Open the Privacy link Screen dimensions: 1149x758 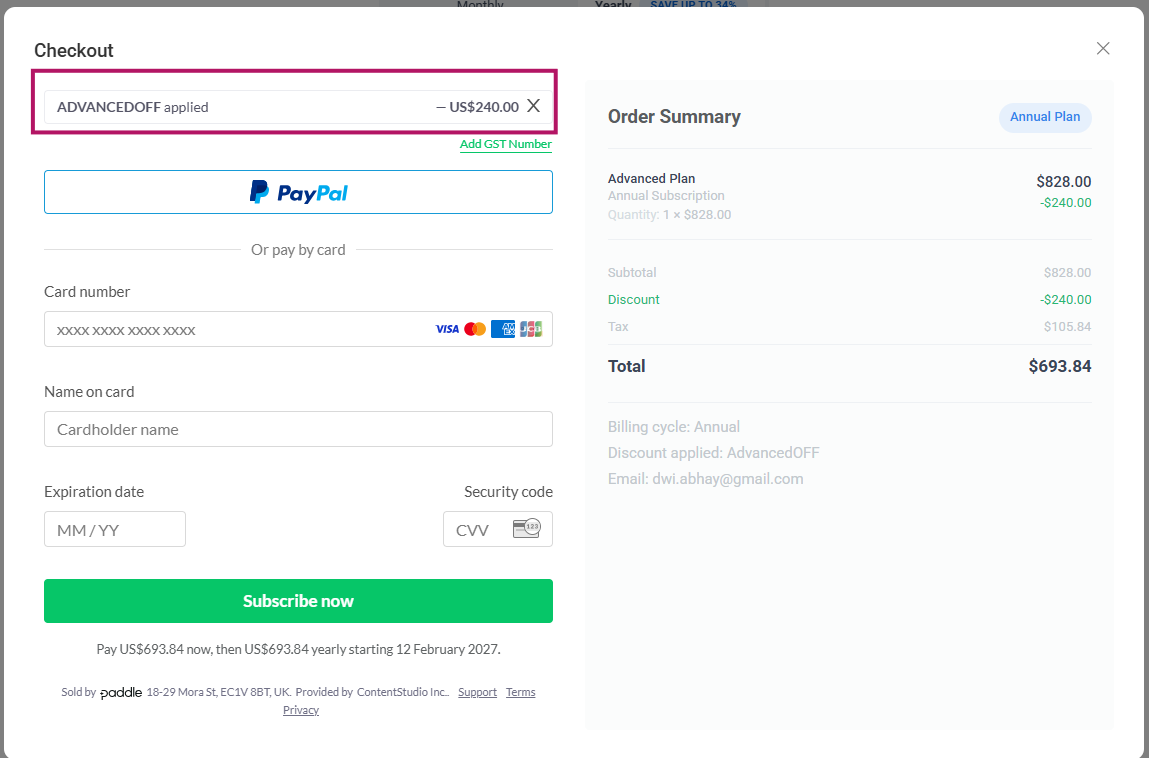point(301,709)
